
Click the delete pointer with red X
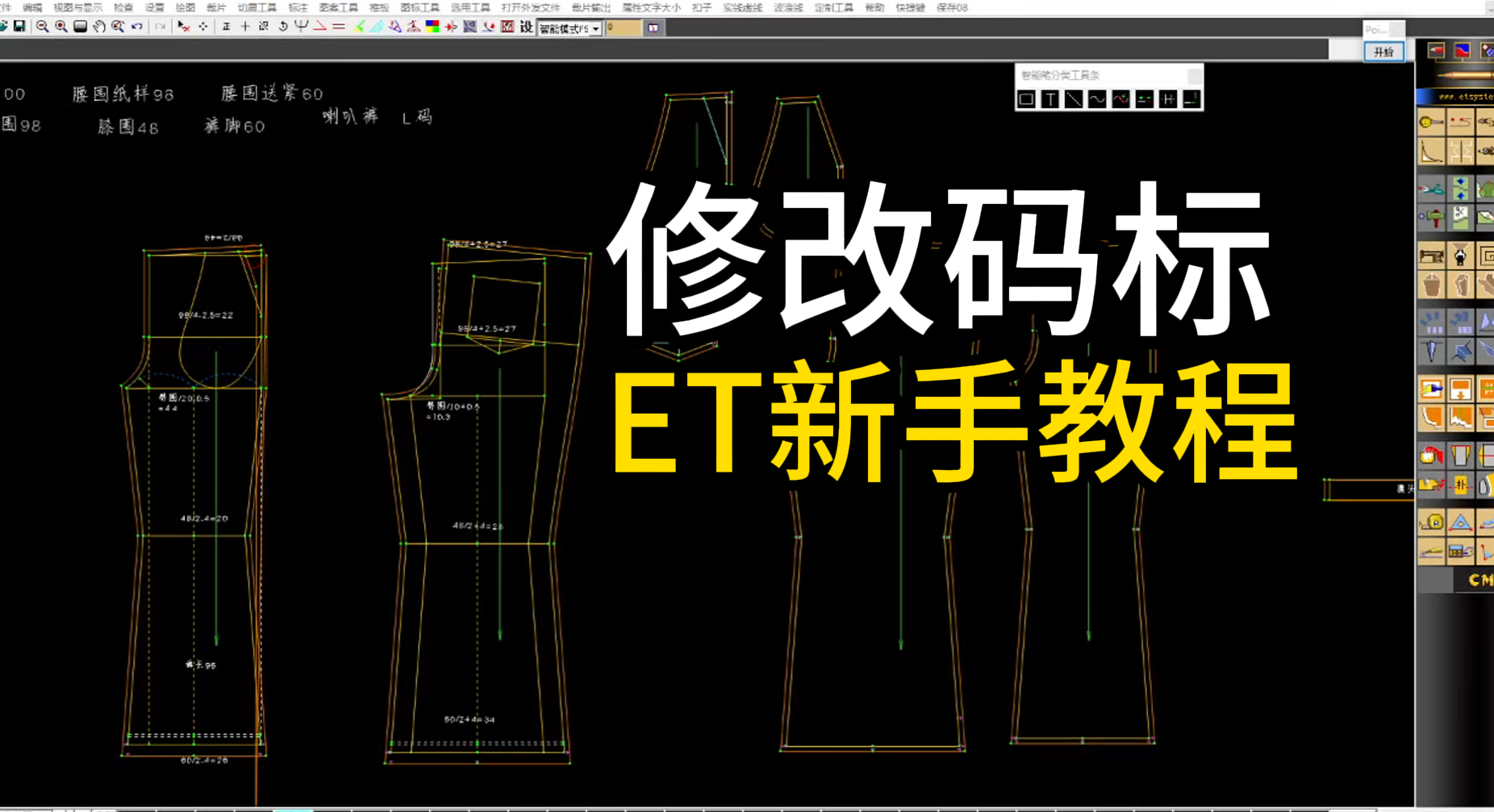click(183, 27)
